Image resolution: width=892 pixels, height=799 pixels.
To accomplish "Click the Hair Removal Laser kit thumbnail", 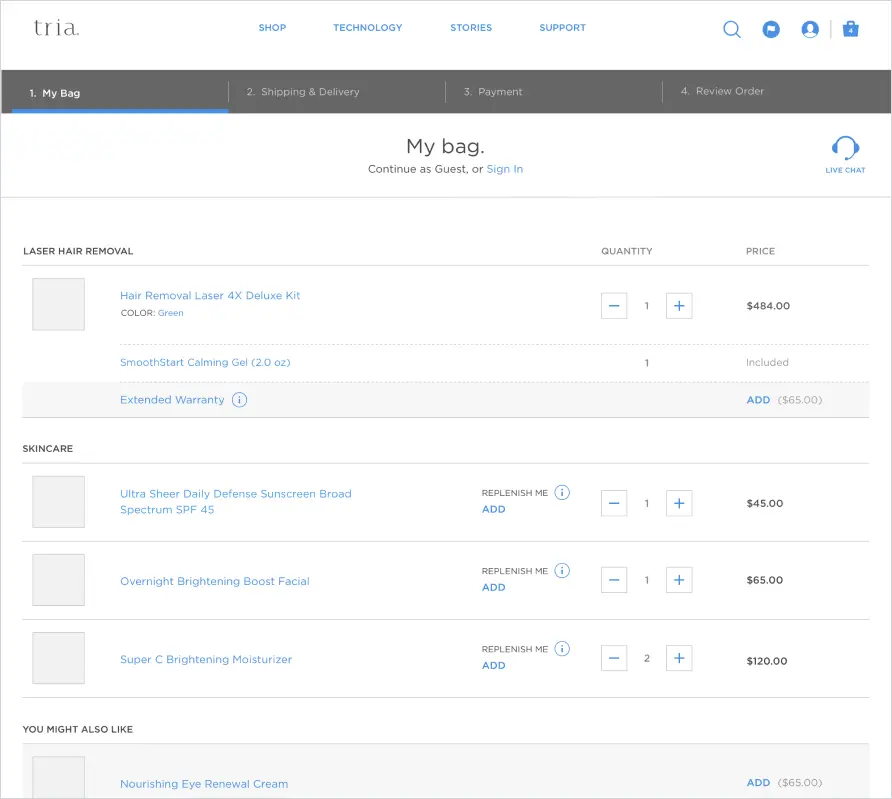I will 59,304.
